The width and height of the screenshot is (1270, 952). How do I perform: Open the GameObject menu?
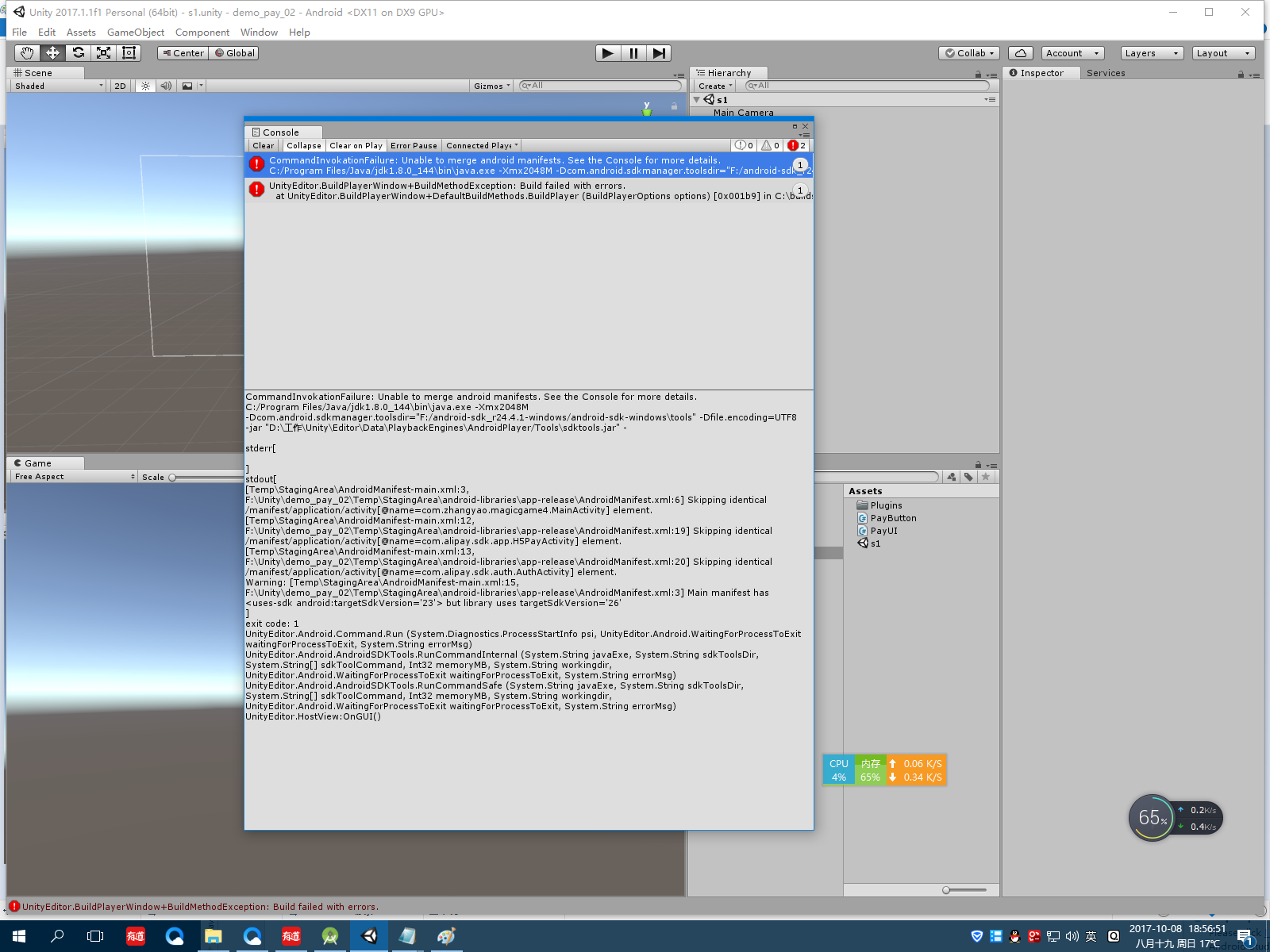[136, 33]
